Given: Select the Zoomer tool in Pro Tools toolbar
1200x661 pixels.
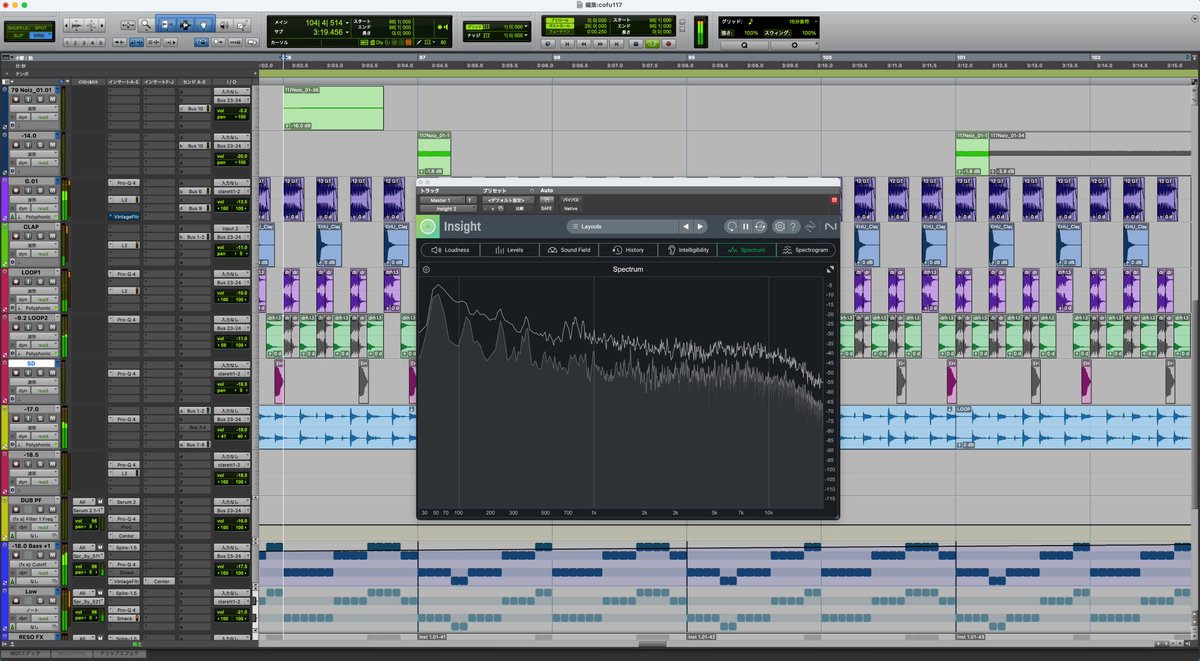Looking at the screenshot, I should coord(147,24).
